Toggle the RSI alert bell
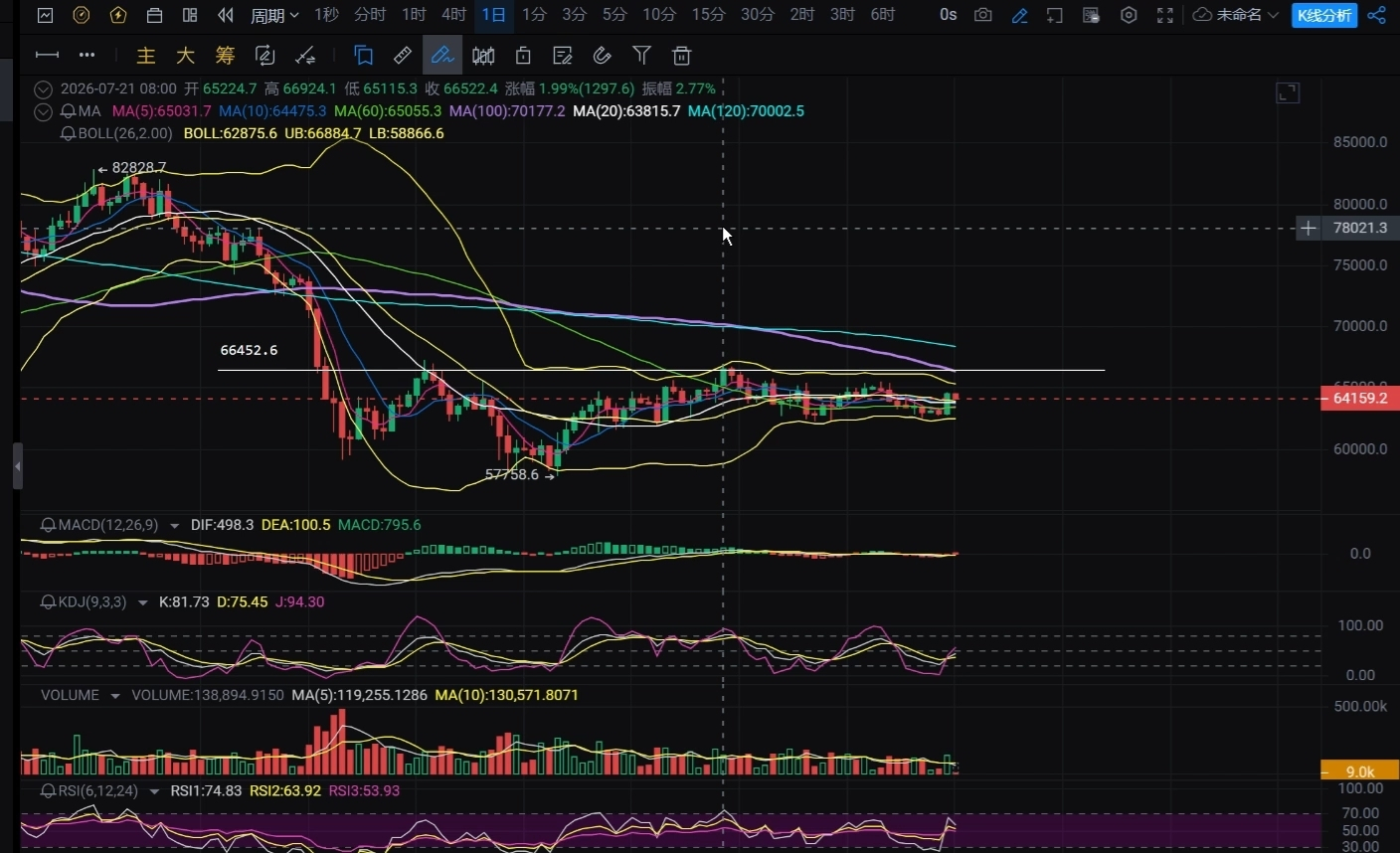The width and height of the screenshot is (1400, 853). pos(48,790)
